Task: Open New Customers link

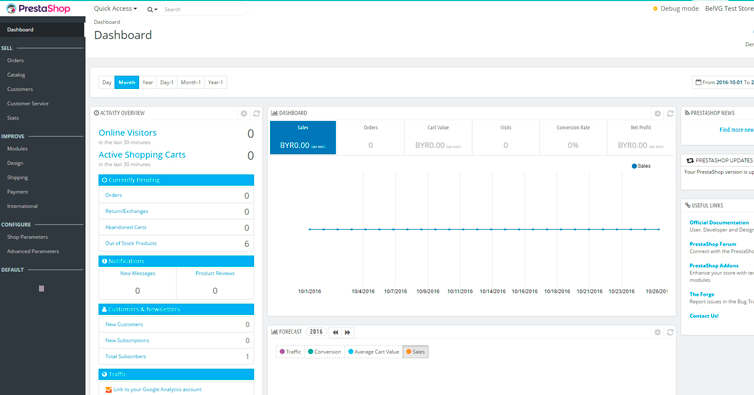Action: tap(124, 325)
